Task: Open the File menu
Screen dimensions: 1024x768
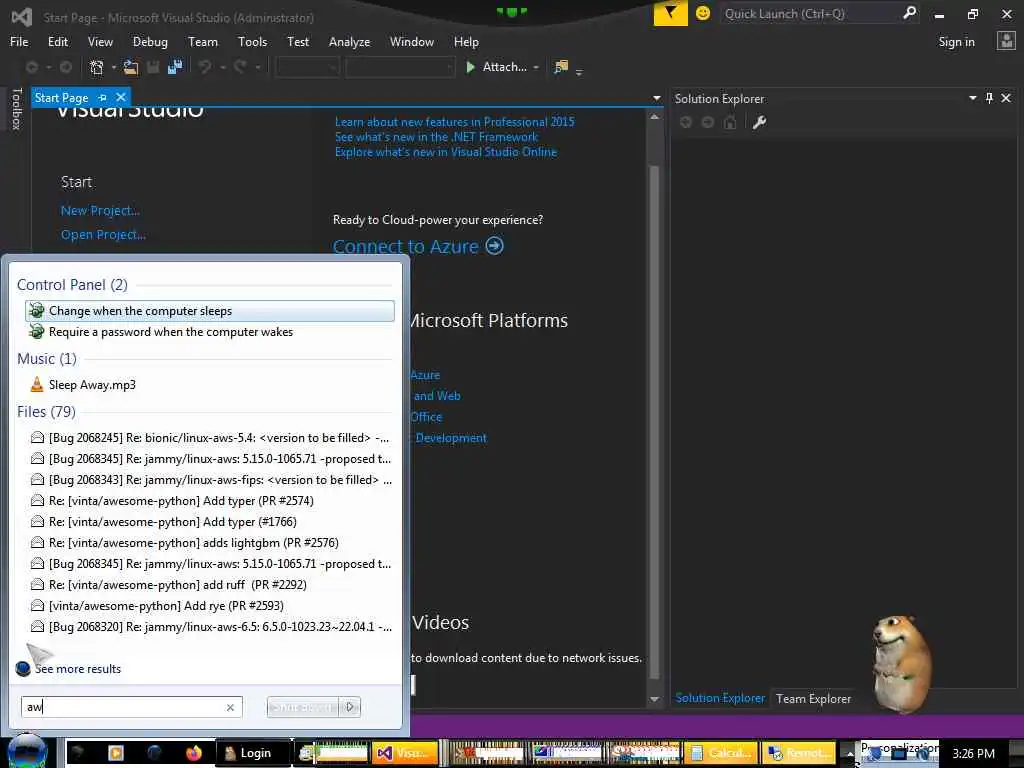Action: (19, 42)
